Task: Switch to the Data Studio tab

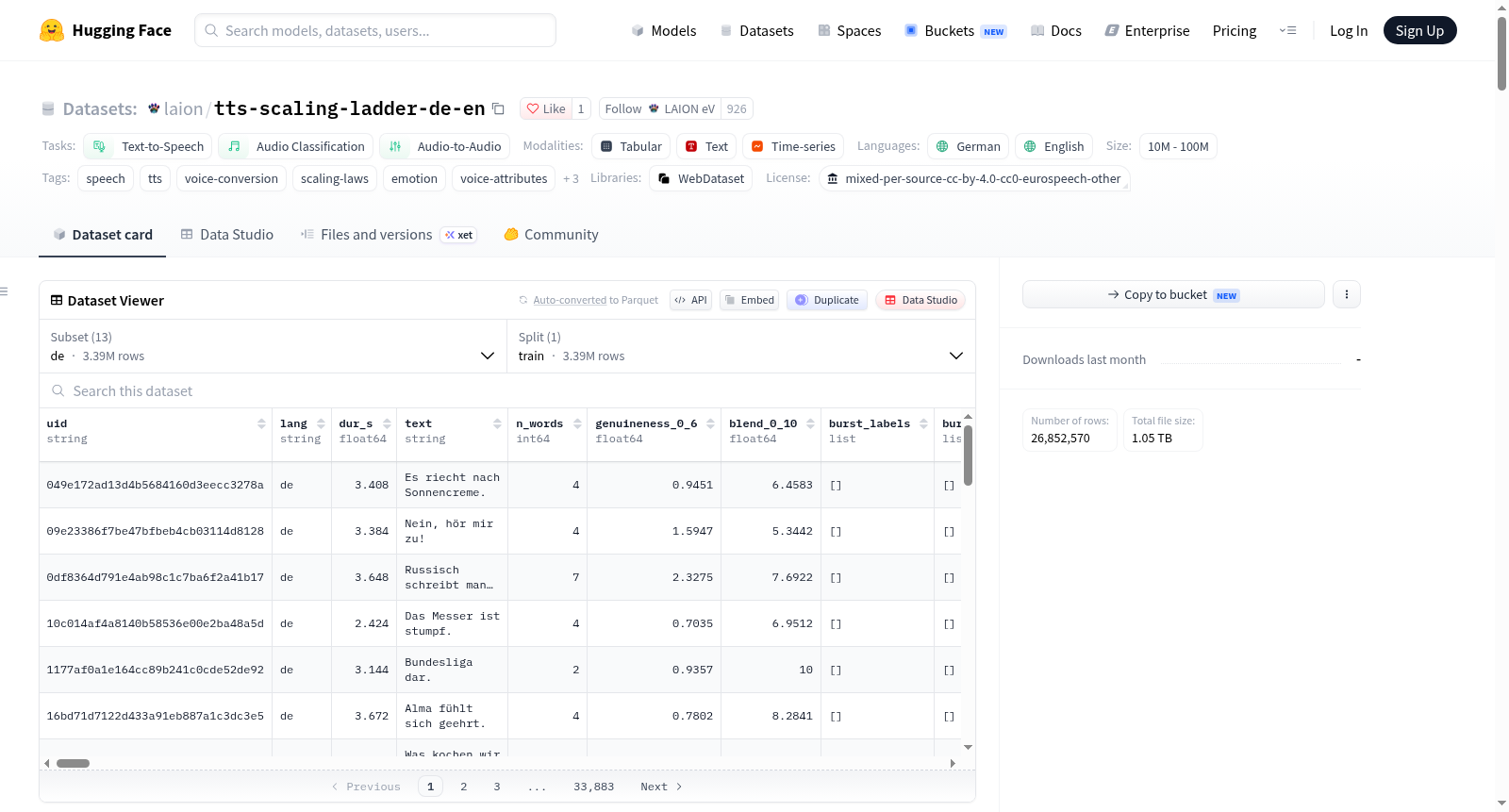Action: tap(226, 235)
